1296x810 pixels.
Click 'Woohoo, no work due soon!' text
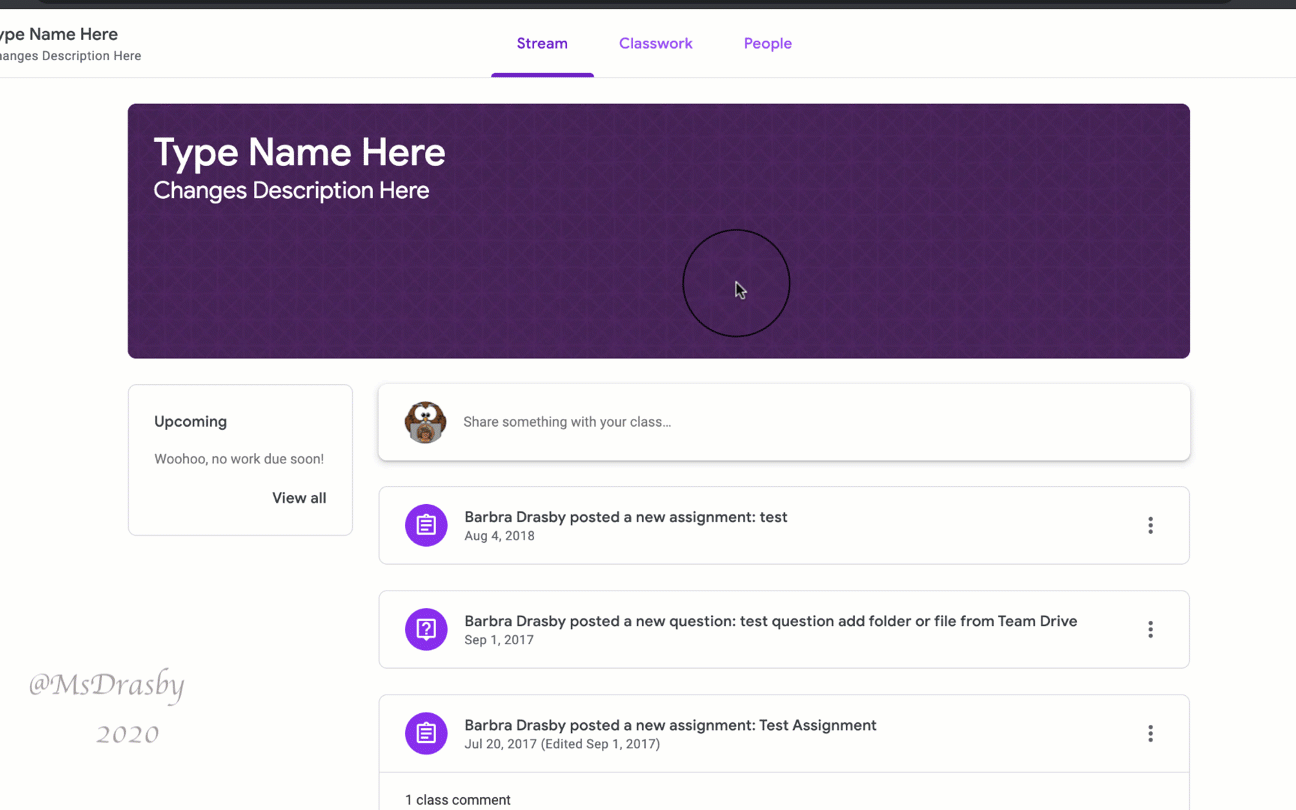239,459
